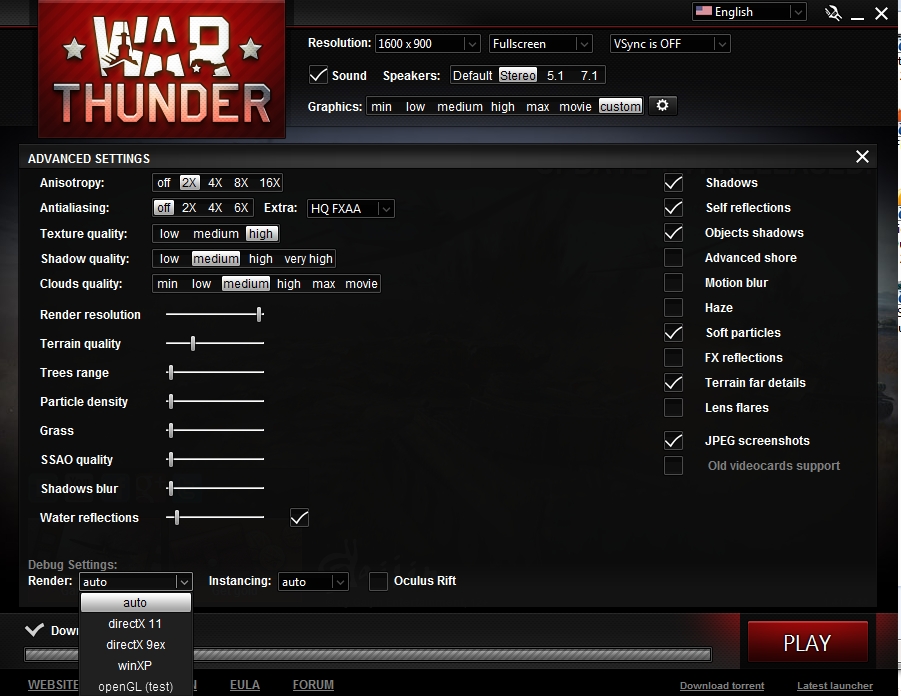Click the Water reflections slider handle
901x696 pixels.
tap(177, 517)
